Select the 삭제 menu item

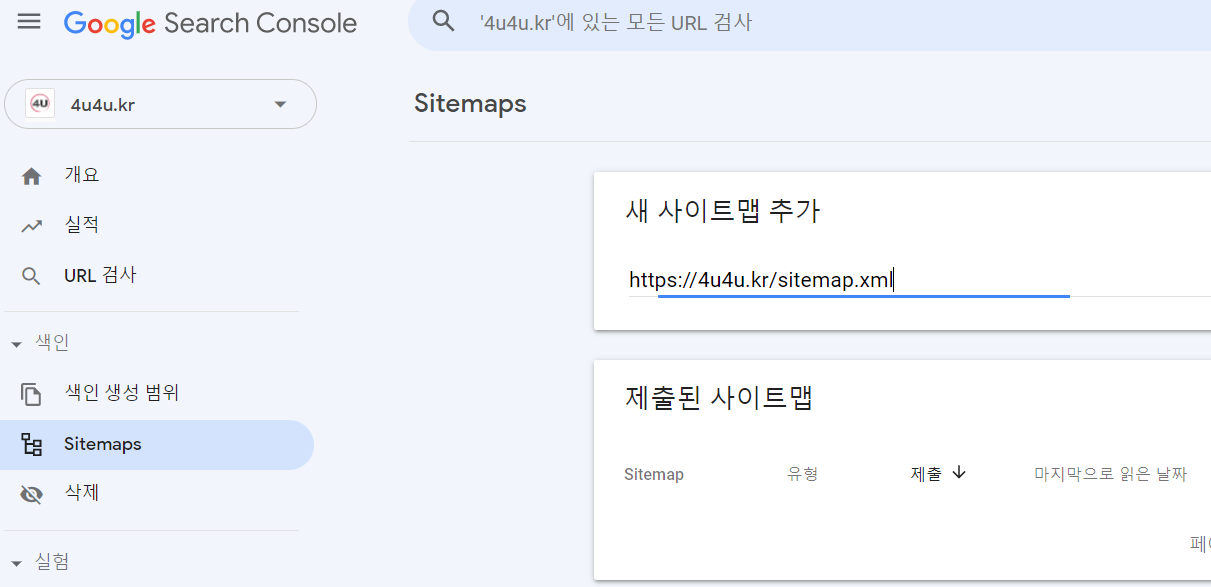coord(84,493)
